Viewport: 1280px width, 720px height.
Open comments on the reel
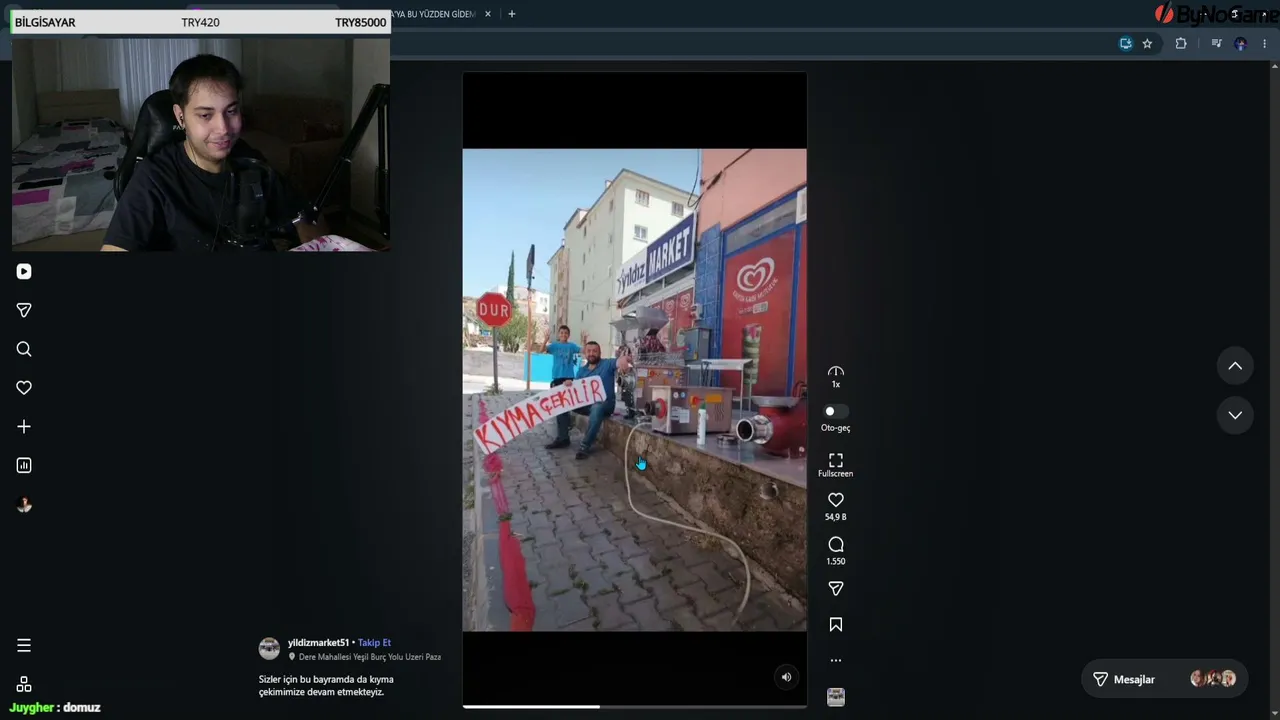click(836, 545)
